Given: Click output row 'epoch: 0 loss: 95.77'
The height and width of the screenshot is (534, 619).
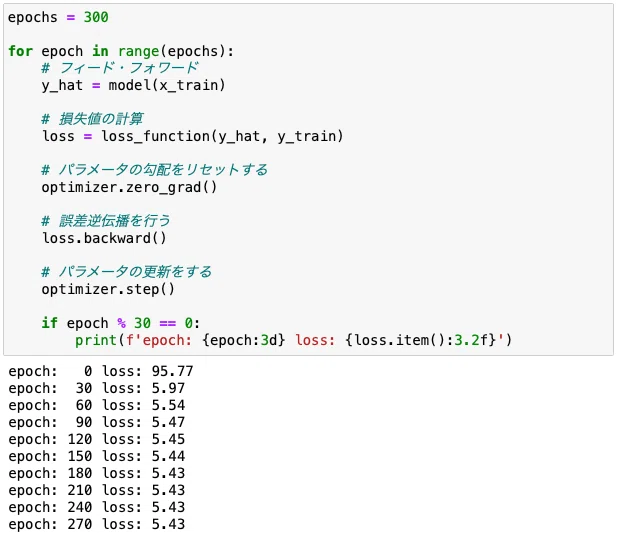Looking at the screenshot, I should pos(101,371).
